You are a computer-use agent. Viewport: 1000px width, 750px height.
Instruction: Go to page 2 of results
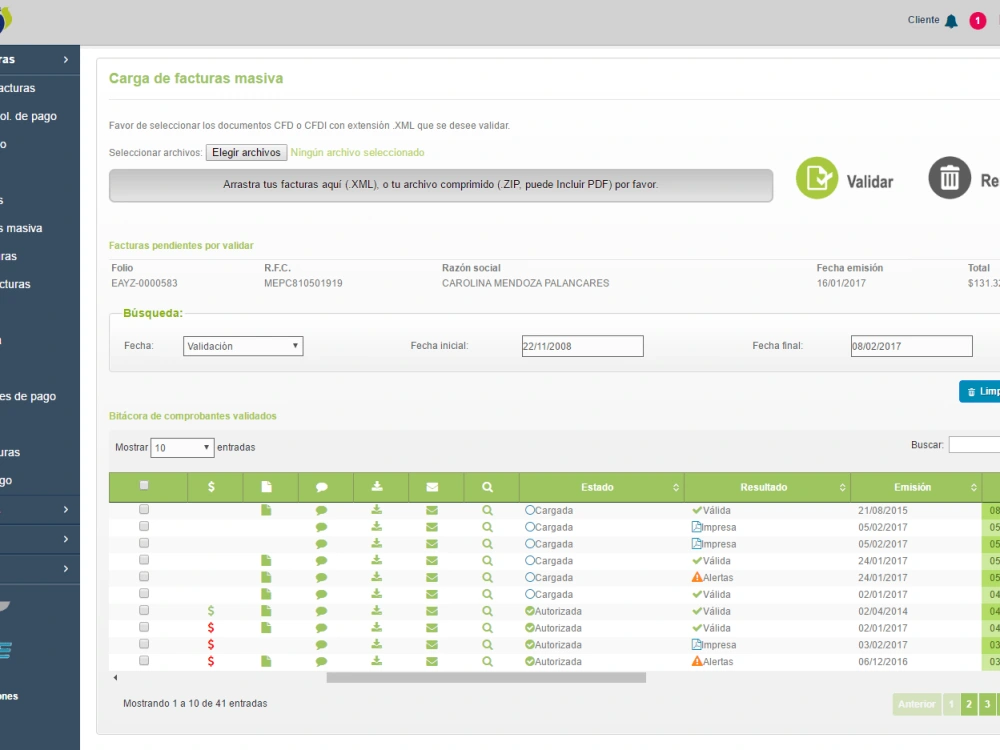tap(969, 704)
